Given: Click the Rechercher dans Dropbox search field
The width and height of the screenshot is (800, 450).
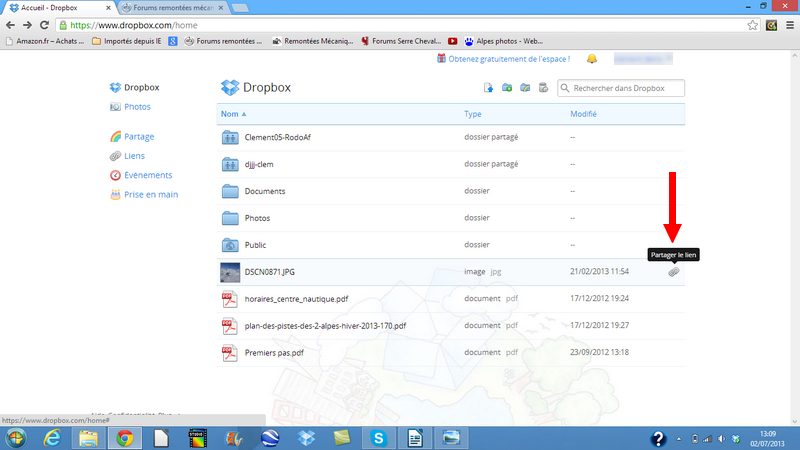Looking at the screenshot, I should [621, 88].
